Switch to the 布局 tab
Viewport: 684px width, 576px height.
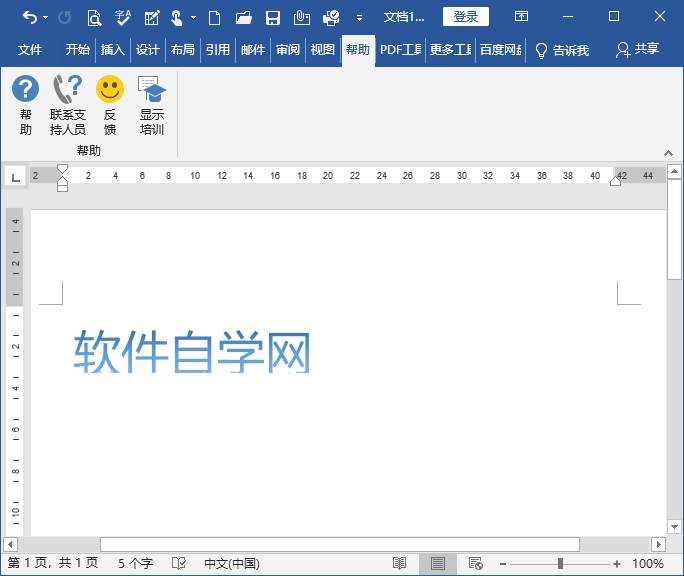click(182, 50)
